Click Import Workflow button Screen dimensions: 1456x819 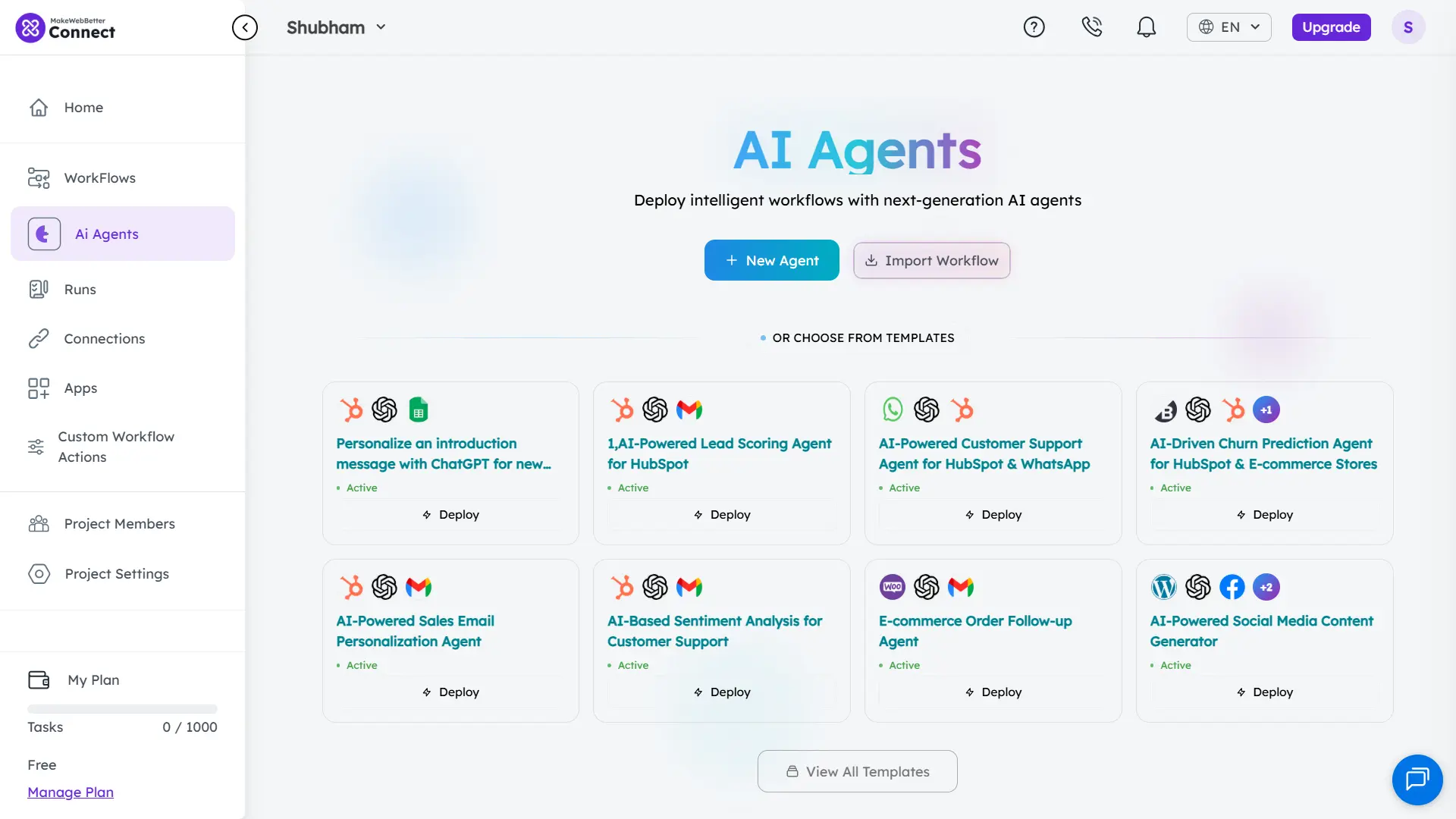pos(931,260)
